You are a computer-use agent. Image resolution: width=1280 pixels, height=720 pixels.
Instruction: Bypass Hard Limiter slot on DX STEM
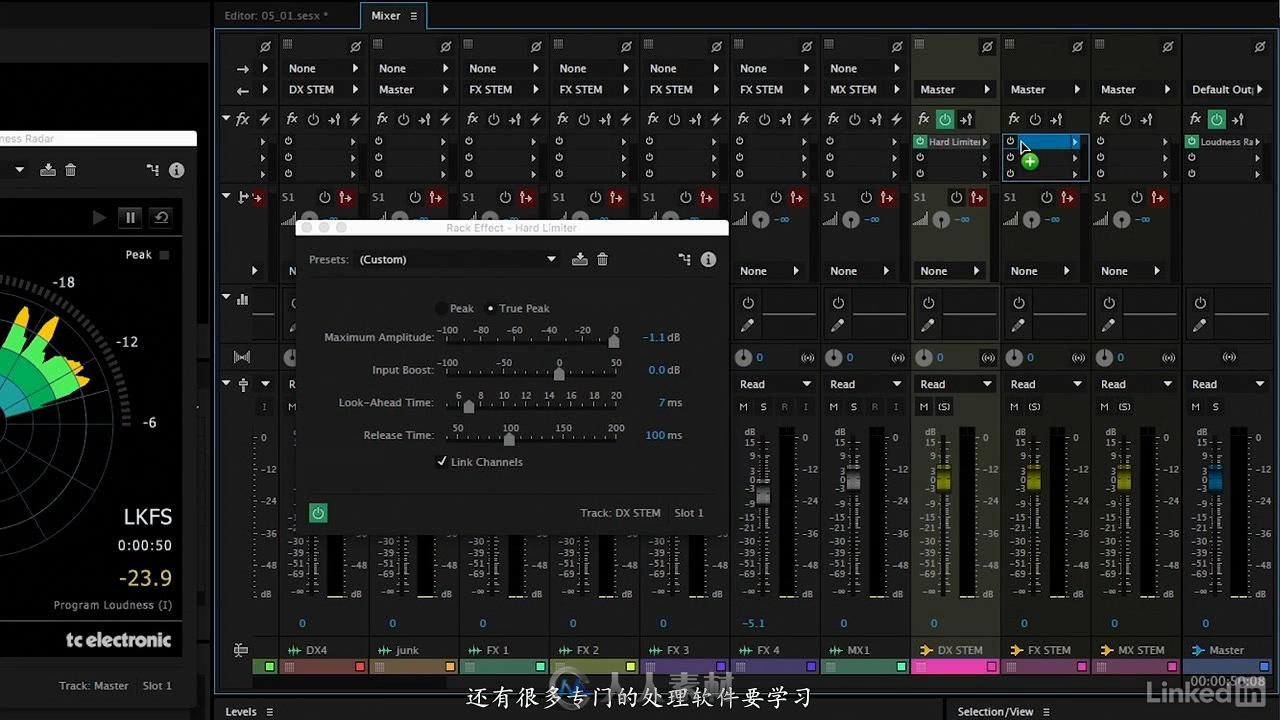click(920, 142)
